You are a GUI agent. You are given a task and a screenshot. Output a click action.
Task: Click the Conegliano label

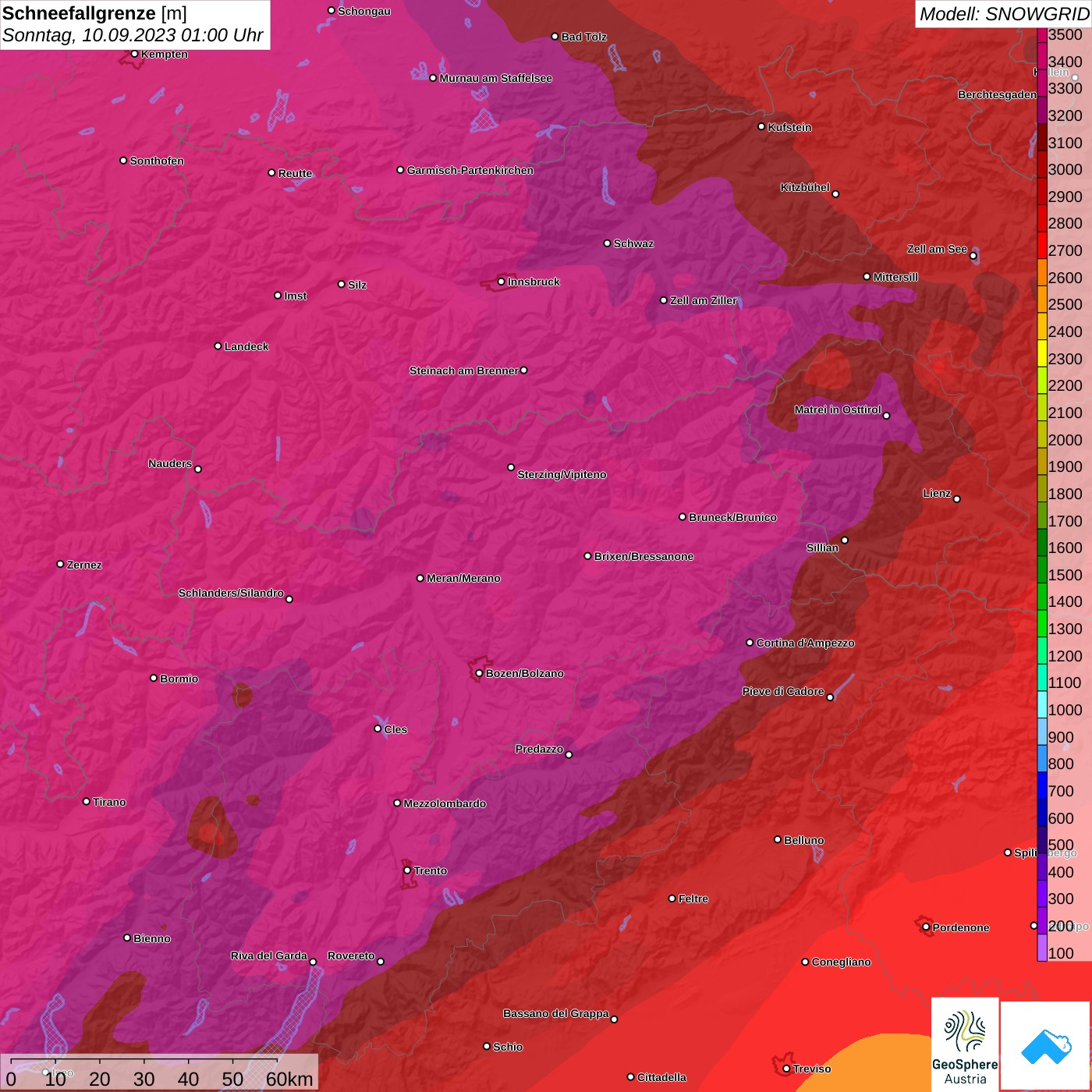[x=841, y=962]
